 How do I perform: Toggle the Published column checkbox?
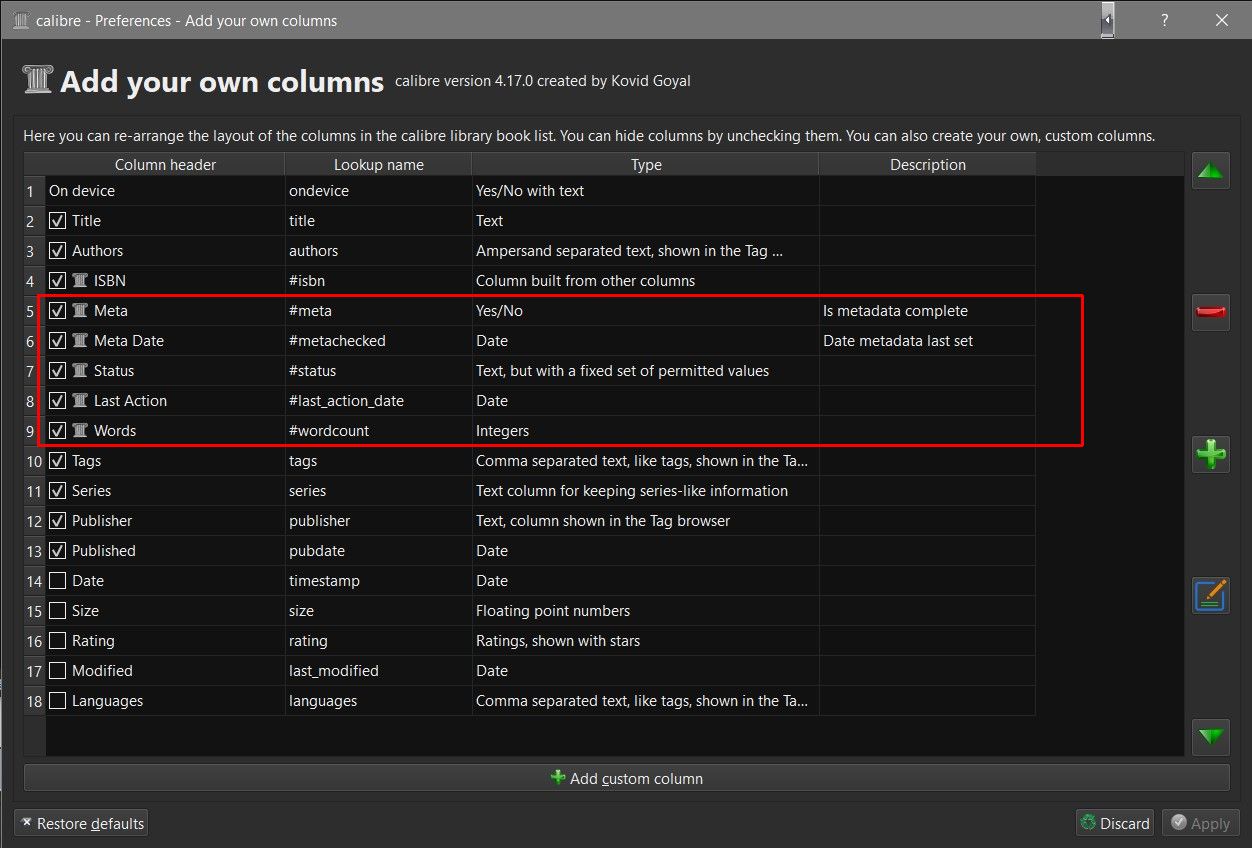coord(58,551)
